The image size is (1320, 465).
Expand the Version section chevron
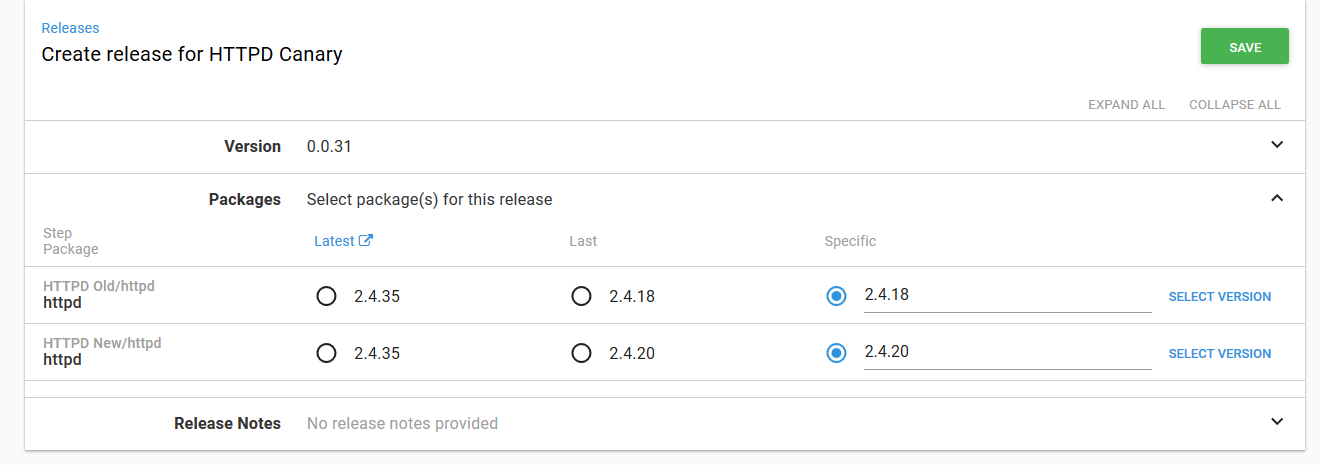(x=1276, y=145)
